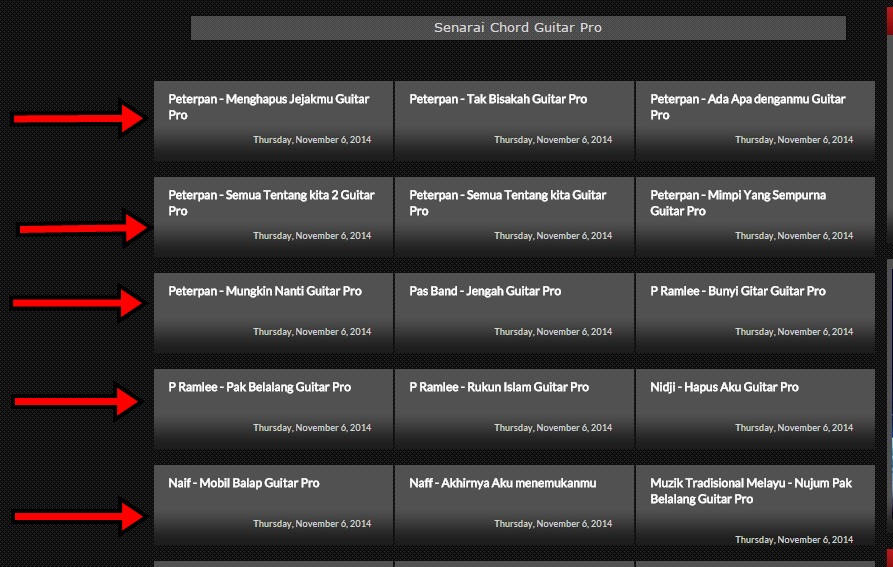Open Naif - Mobil Balap Guitar Pro
The image size is (893, 567).
[x=244, y=483]
